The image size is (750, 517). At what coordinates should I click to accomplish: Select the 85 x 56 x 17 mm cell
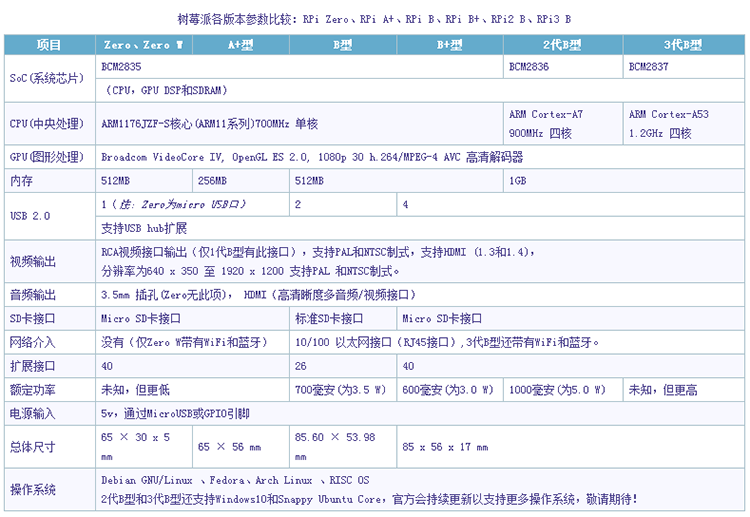570,447
